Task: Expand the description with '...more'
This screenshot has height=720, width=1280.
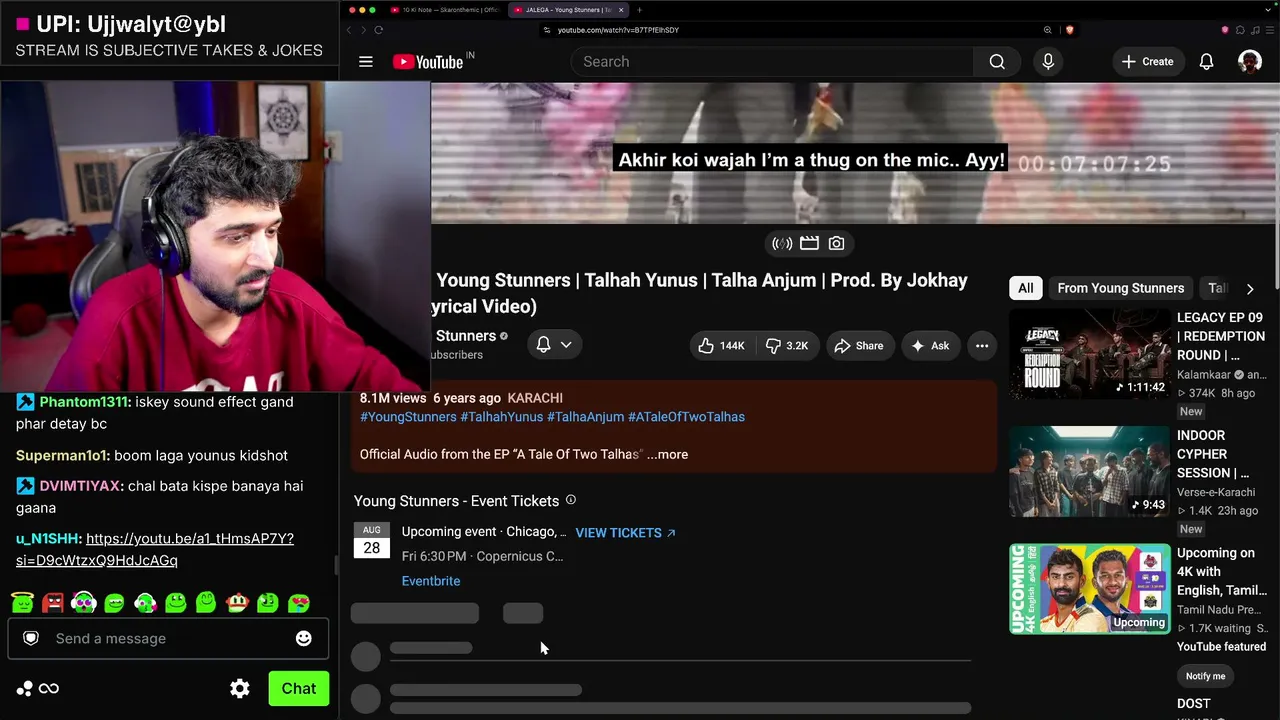Action: [667, 454]
